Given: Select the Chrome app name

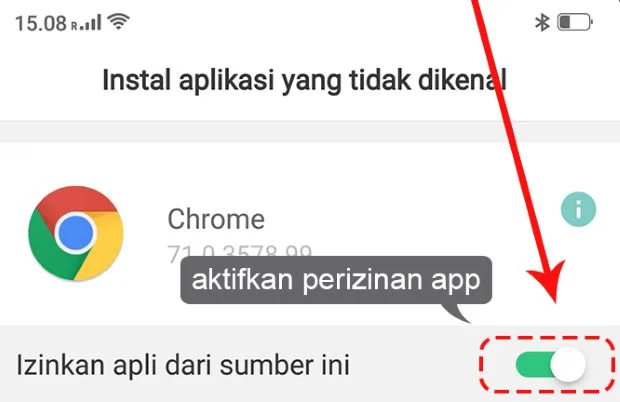Looking at the screenshot, I should (216, 219).
